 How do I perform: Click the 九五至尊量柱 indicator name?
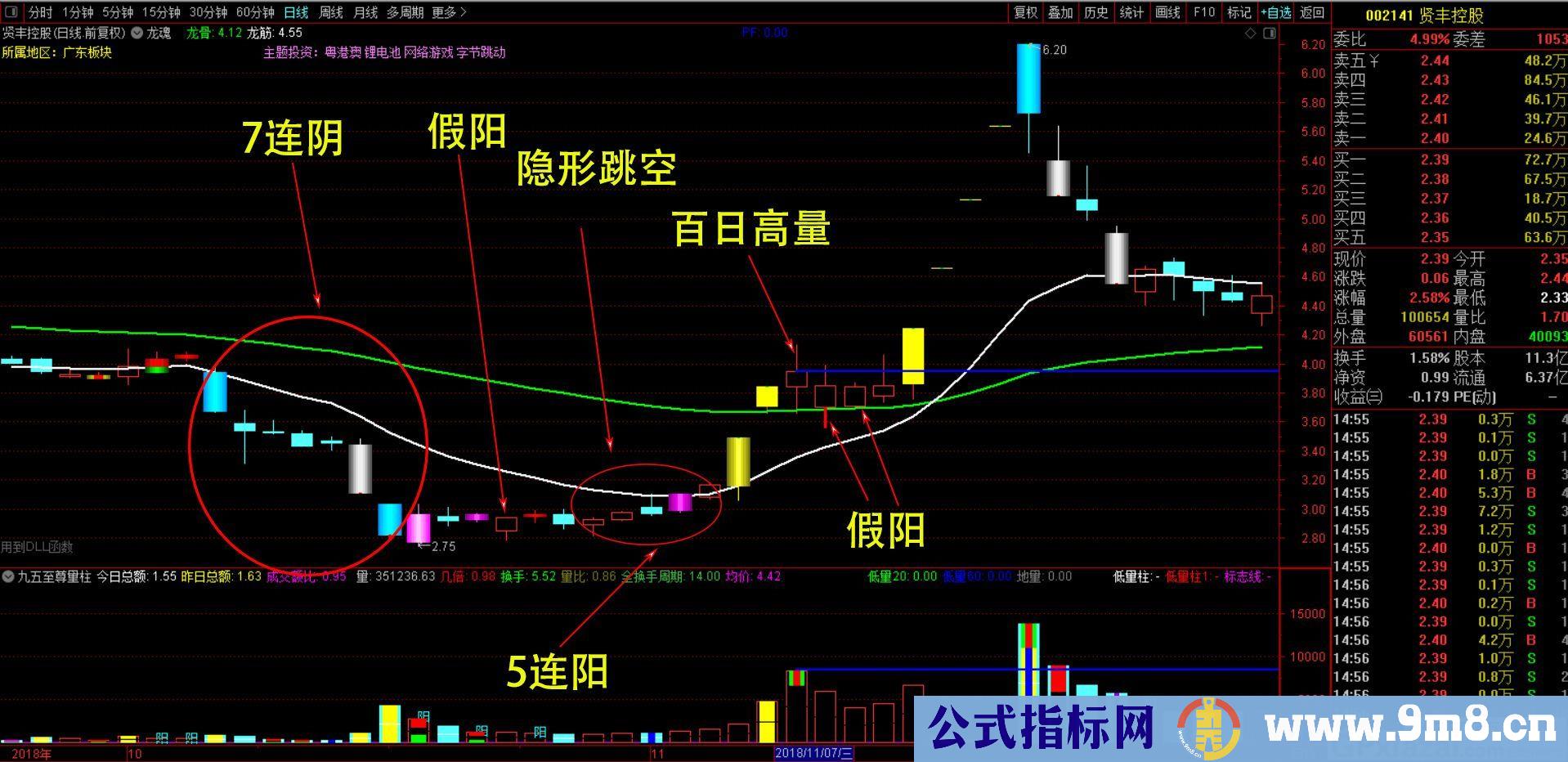tap(54, 576)
